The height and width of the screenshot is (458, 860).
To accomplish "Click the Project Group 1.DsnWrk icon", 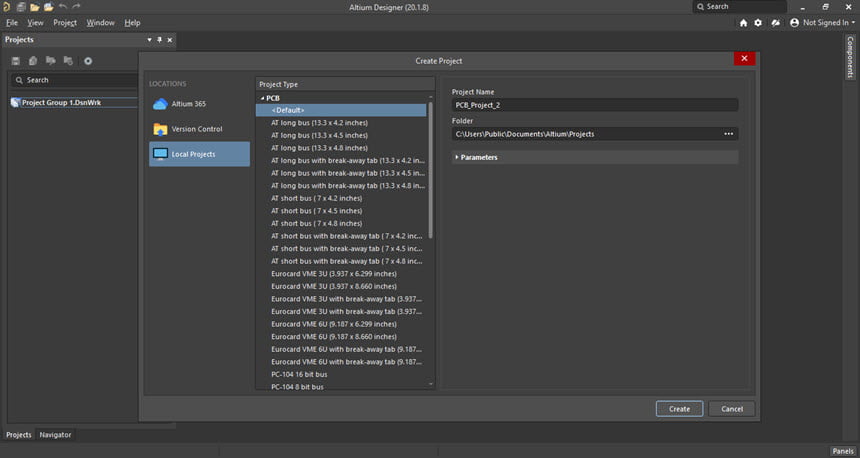I will tap(15, 103).
